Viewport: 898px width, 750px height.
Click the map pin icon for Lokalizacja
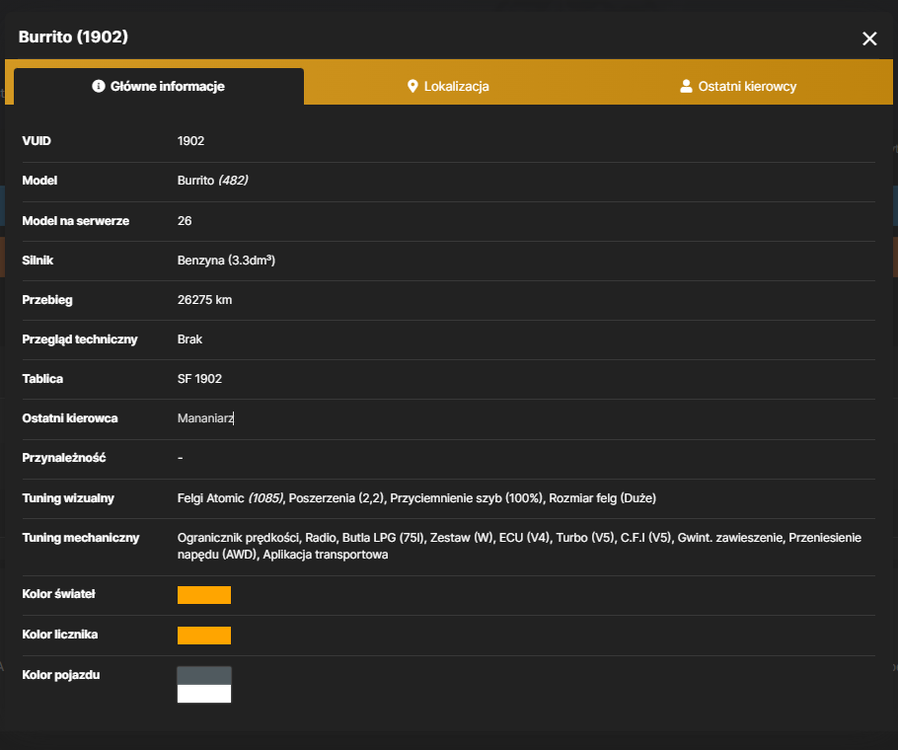click(412, 86)
